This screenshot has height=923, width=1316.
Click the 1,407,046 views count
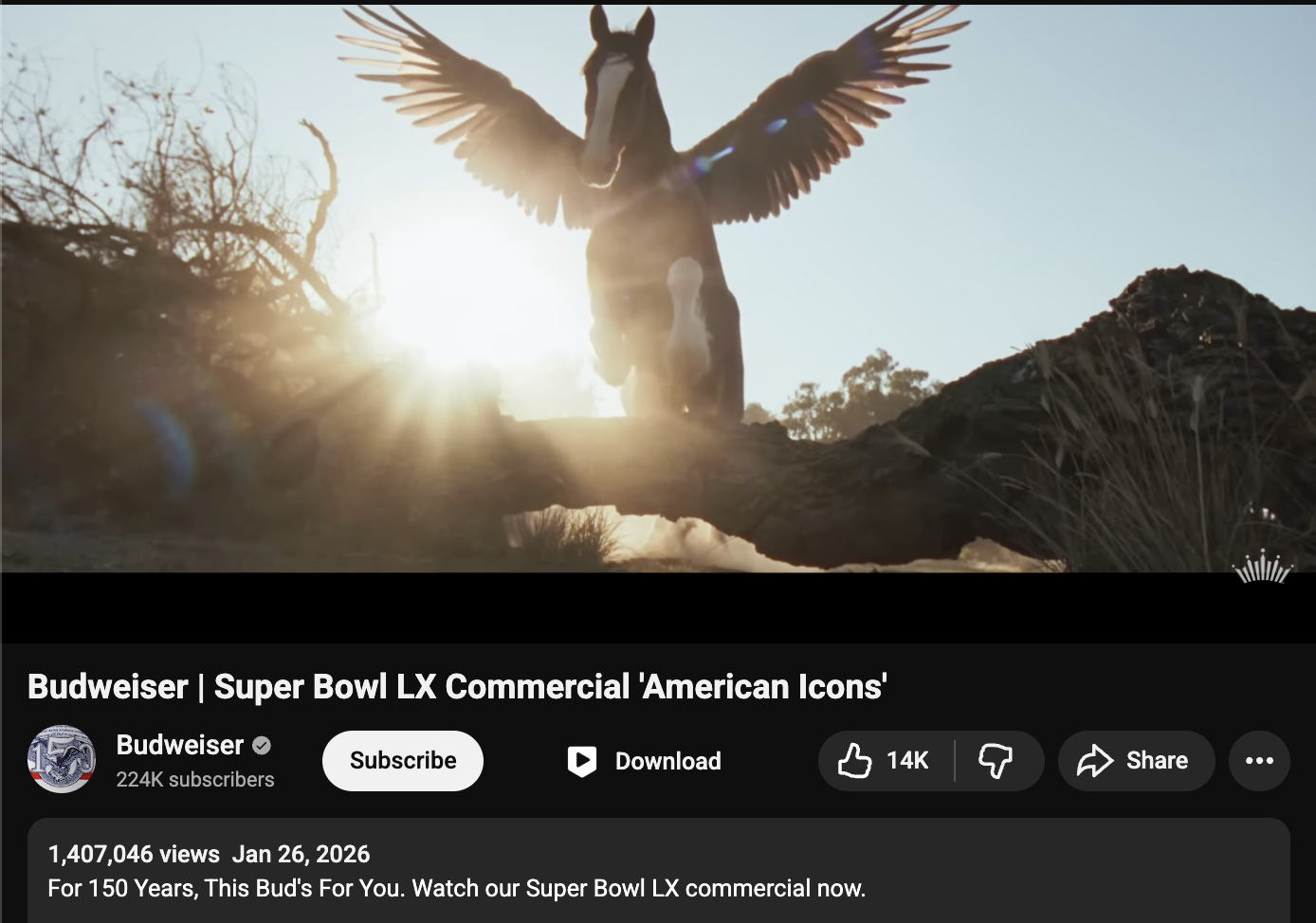click(134, 854)
